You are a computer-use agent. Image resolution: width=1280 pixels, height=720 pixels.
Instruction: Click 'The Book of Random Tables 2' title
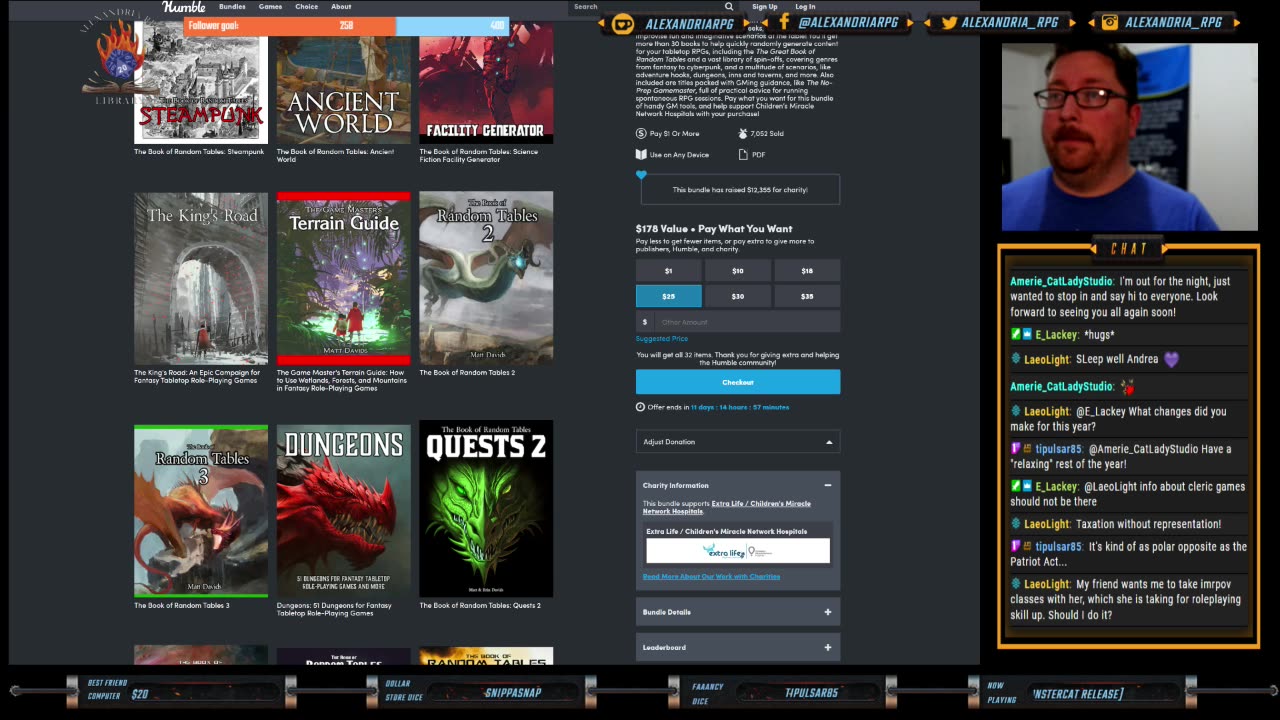click(467, 373)
